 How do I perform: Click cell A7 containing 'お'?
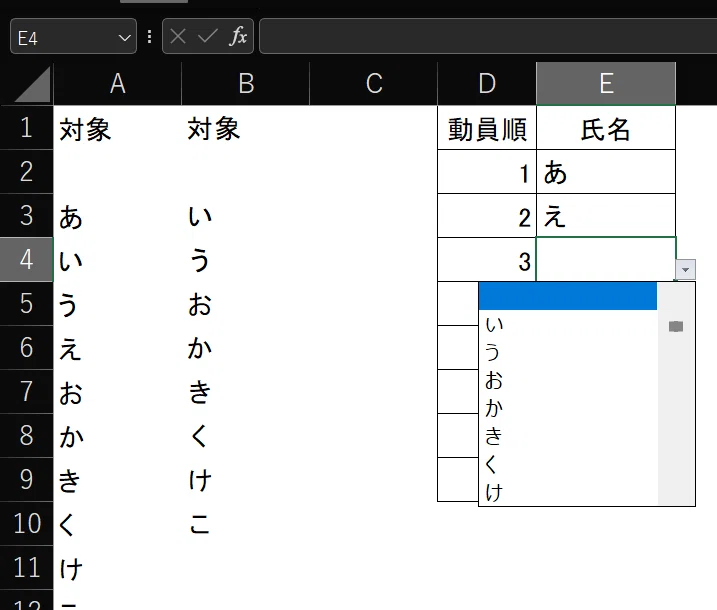[118, 391]
